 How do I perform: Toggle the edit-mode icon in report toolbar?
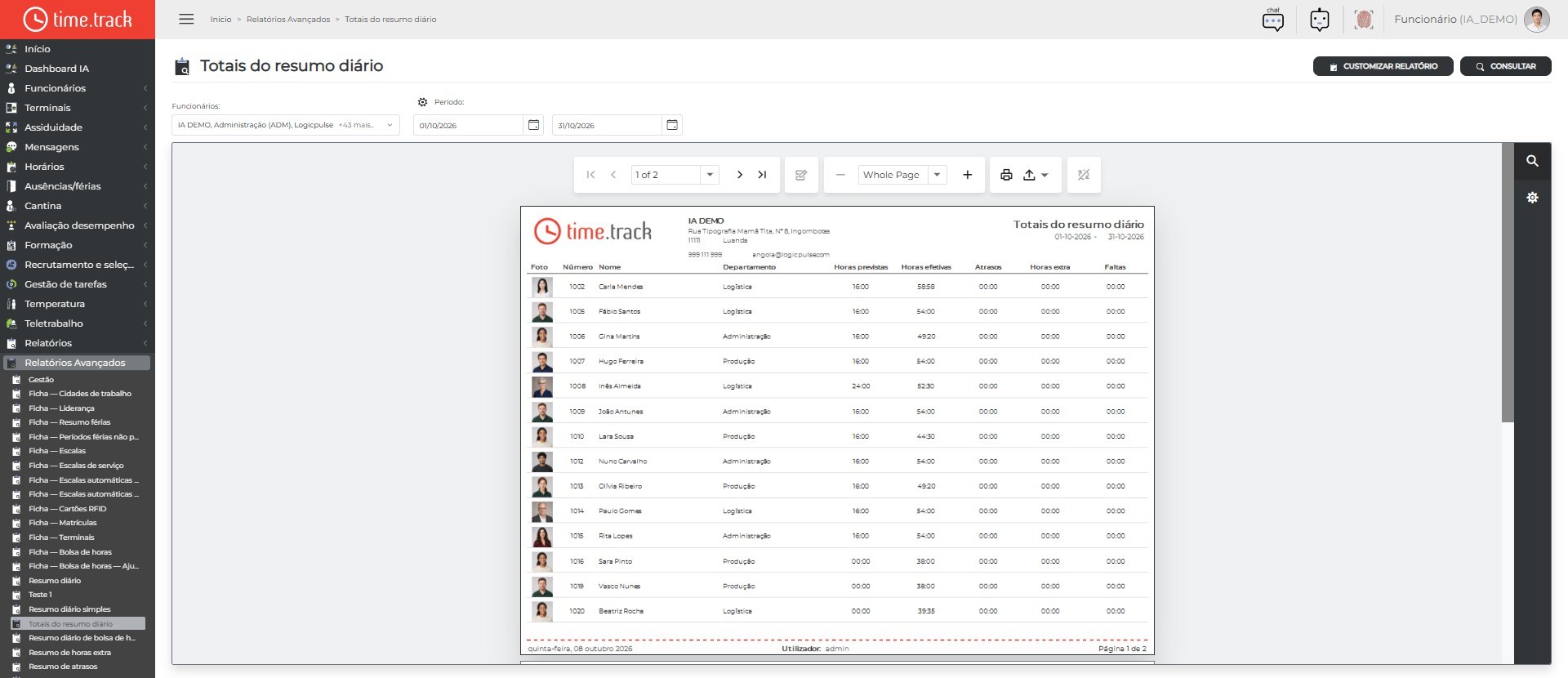point(801,175)
